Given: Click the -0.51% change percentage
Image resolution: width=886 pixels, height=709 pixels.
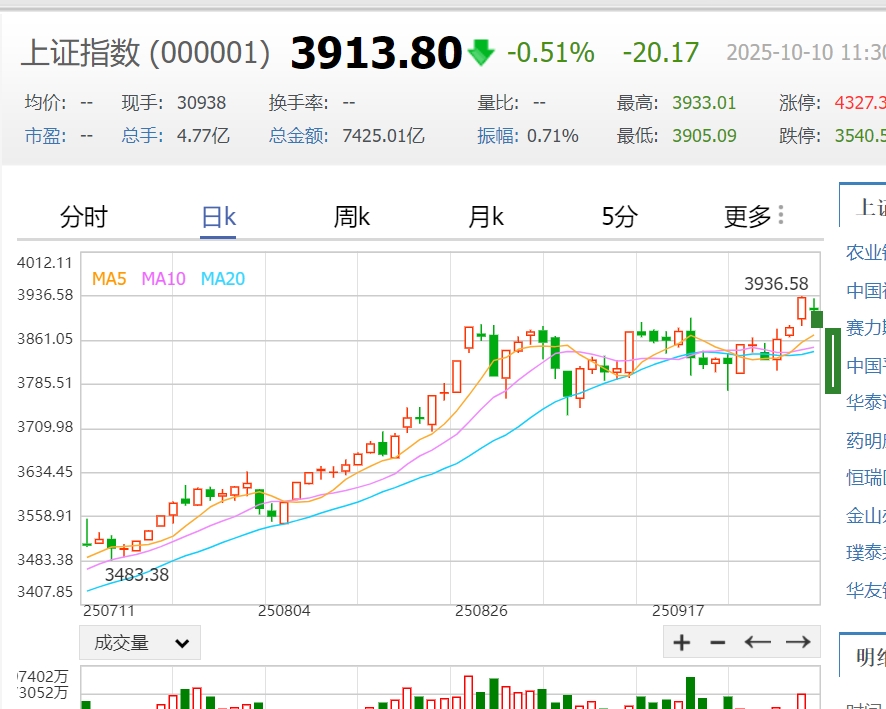Looking at the screenshot, I should click(551, 53).
